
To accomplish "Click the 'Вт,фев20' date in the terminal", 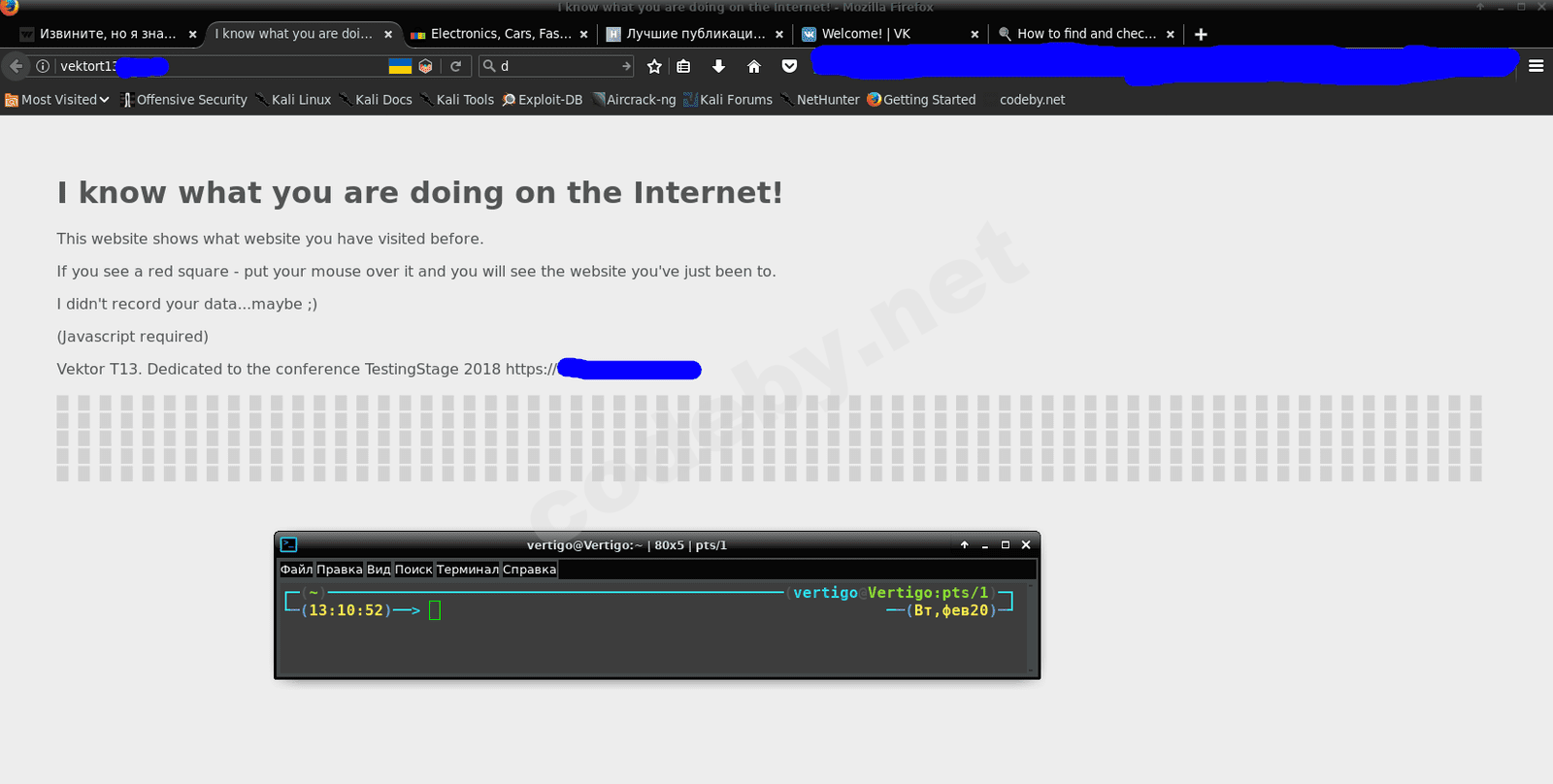I will pos(951,610).
